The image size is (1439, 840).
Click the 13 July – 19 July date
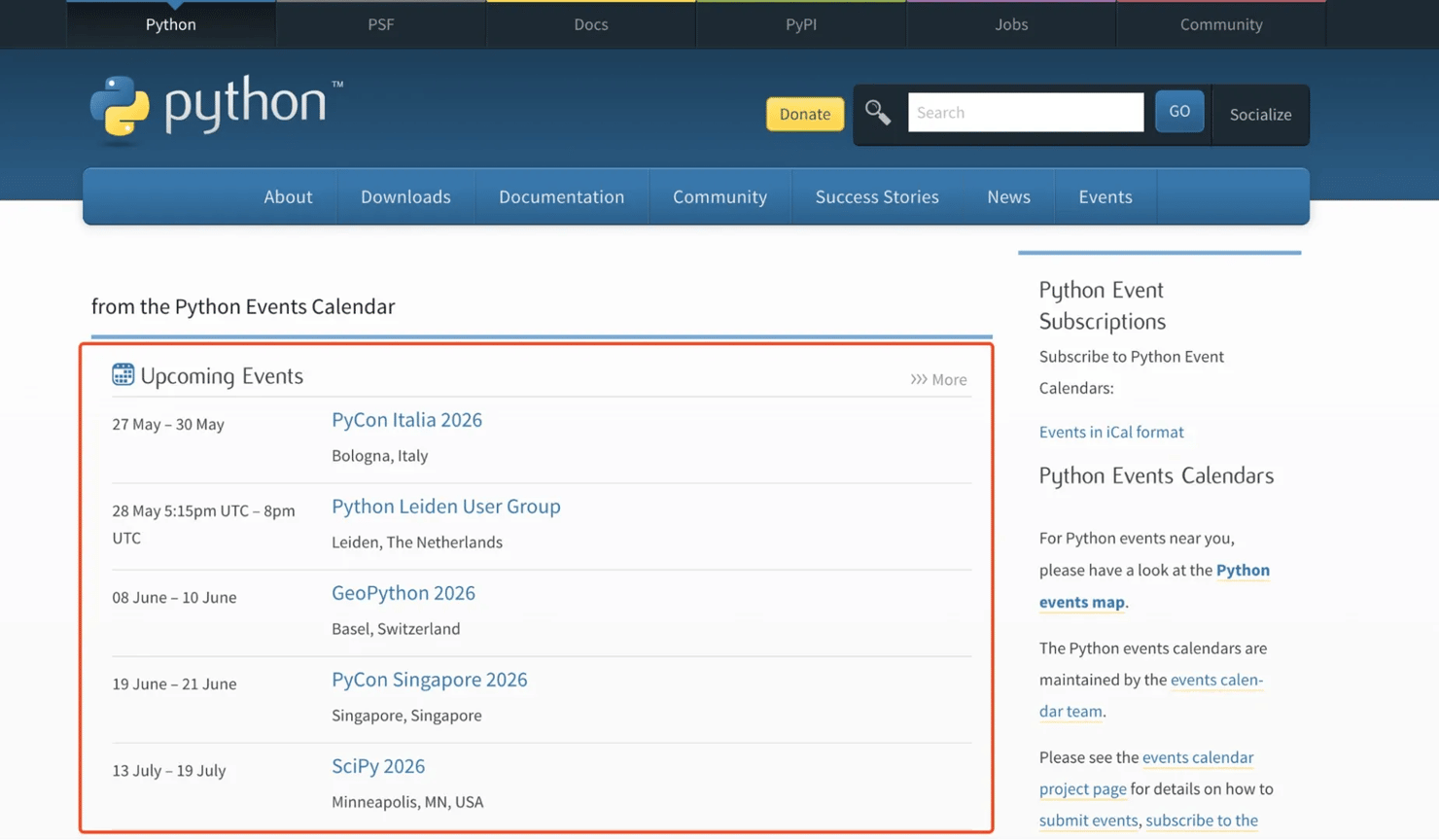point(169,770)
